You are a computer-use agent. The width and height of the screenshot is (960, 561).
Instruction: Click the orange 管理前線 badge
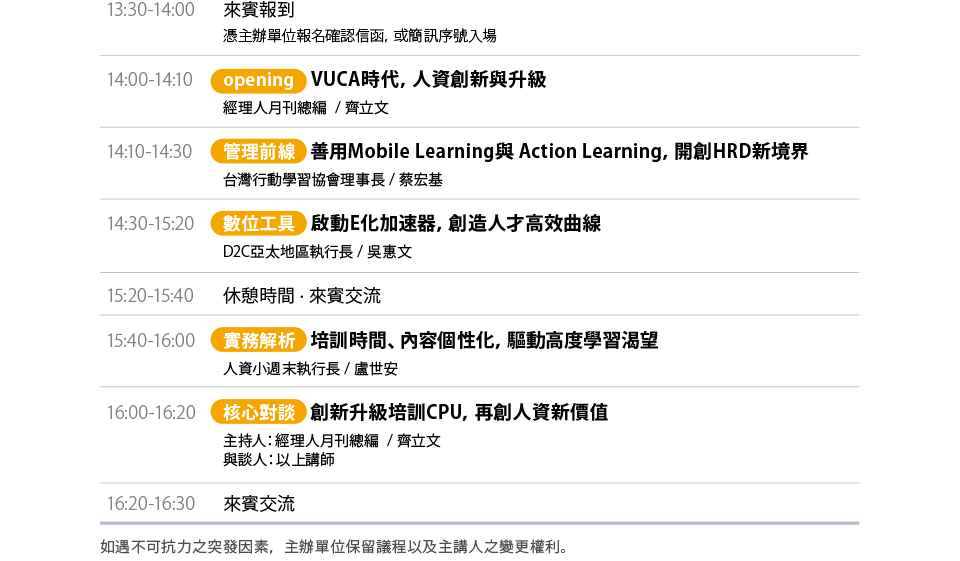[258, 152]
